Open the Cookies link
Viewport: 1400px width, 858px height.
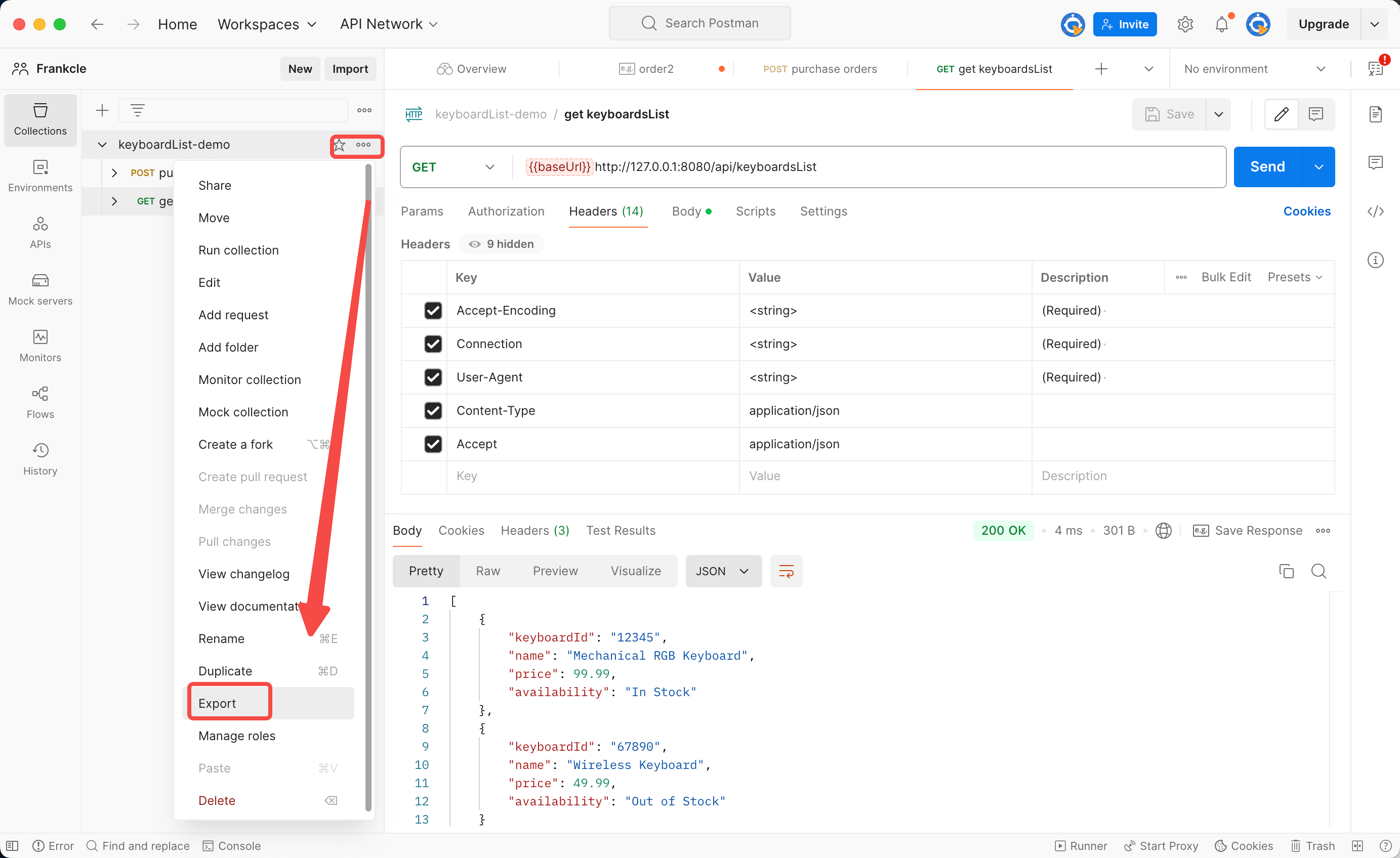pyautogui.click(x=1307, y=211)
